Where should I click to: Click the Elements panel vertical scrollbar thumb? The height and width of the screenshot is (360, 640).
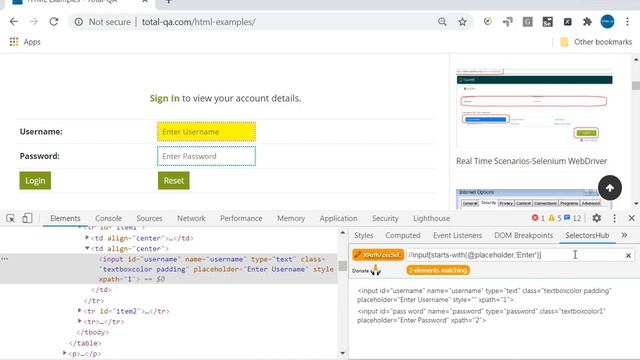pyautogui.click(x=343, y=267)
